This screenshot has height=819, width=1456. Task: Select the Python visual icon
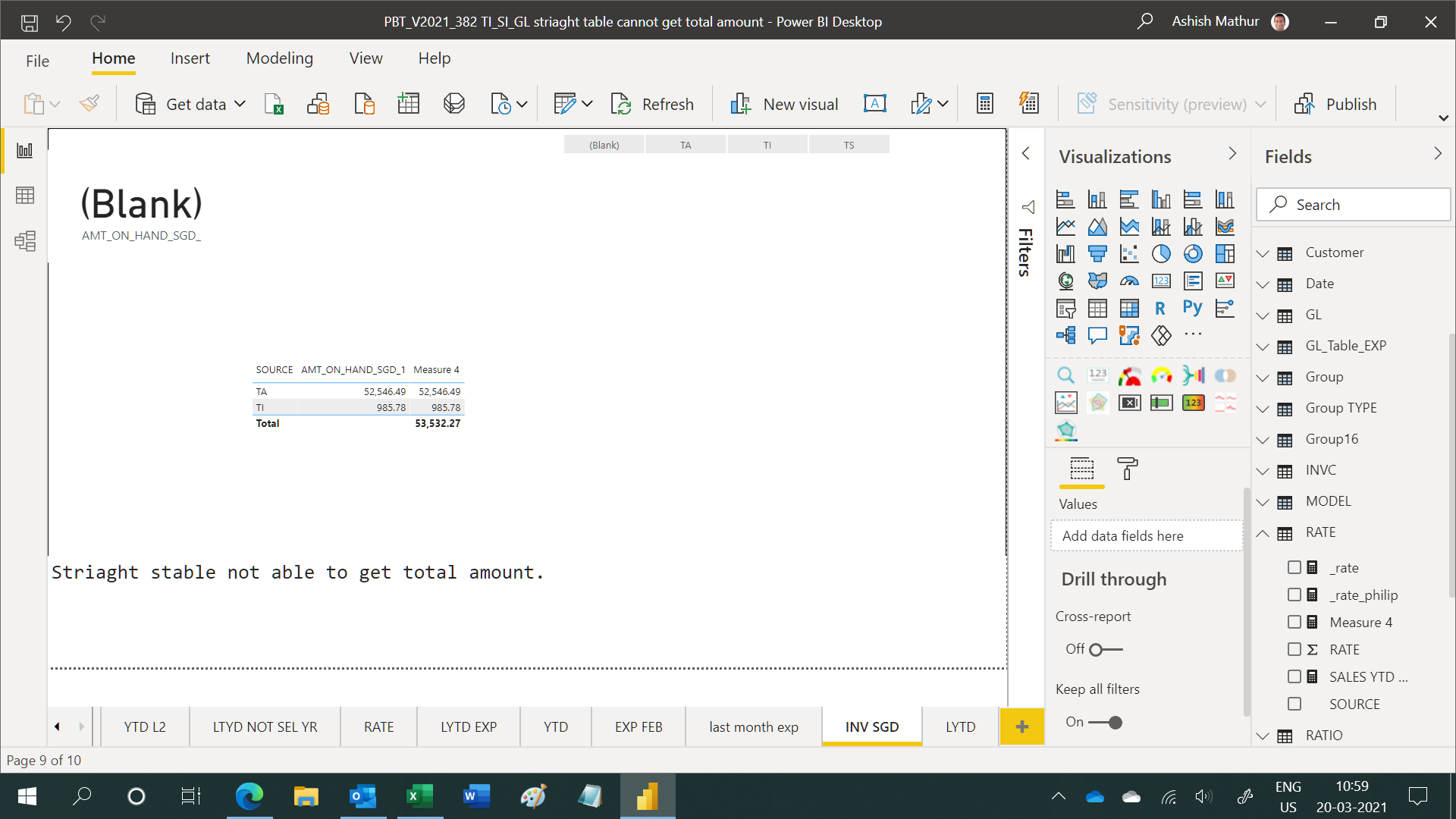click(x=1192, y=308)
